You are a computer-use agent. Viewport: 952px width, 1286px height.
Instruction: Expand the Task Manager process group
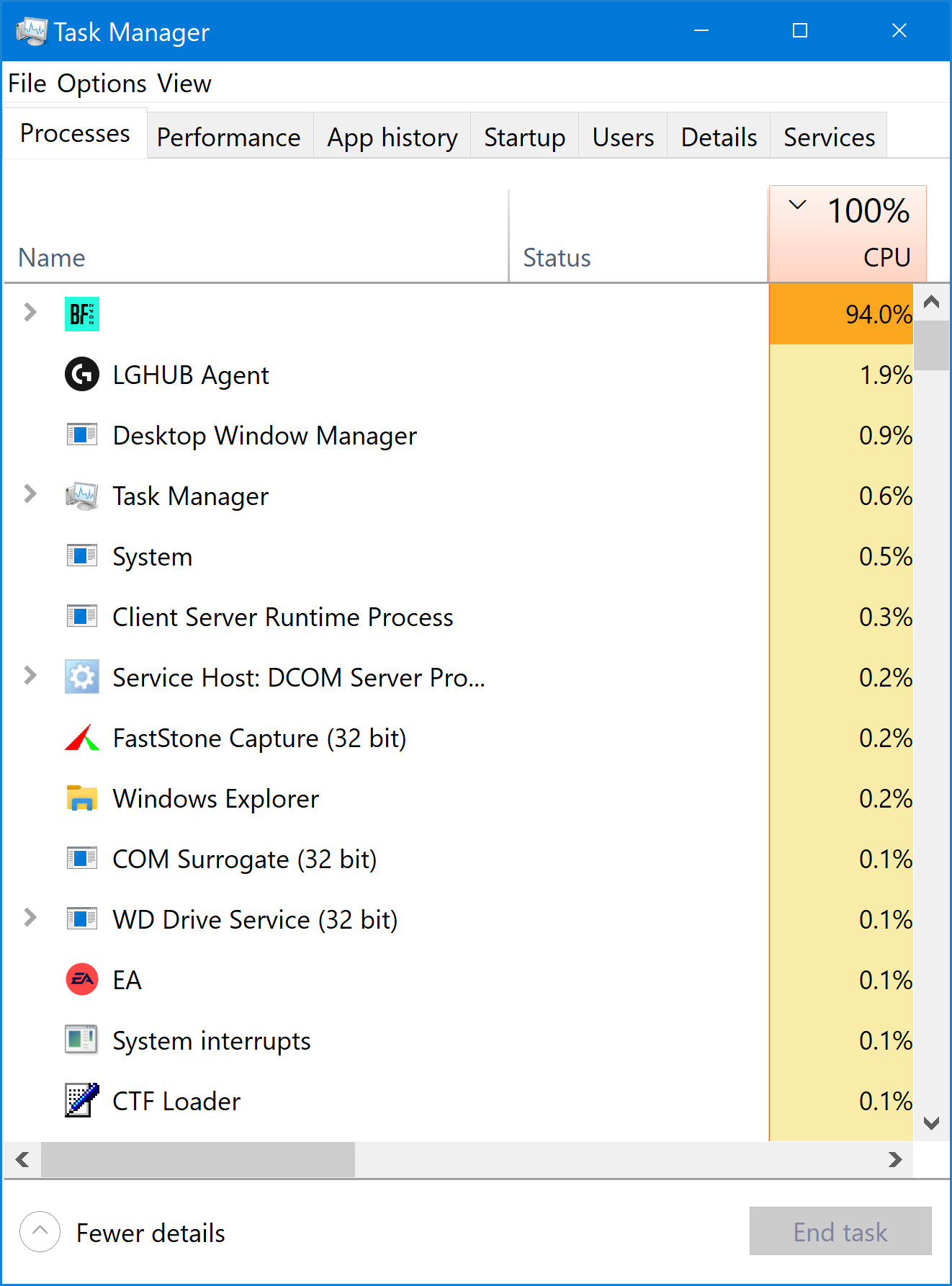point(30,494)
